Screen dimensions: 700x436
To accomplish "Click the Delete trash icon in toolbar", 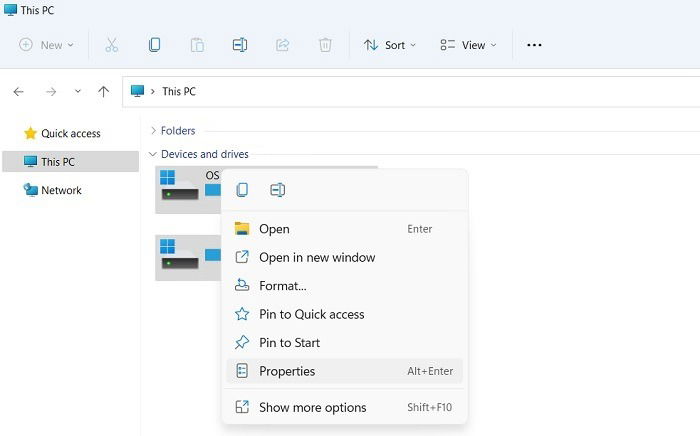I will click(x=325, y=45).
